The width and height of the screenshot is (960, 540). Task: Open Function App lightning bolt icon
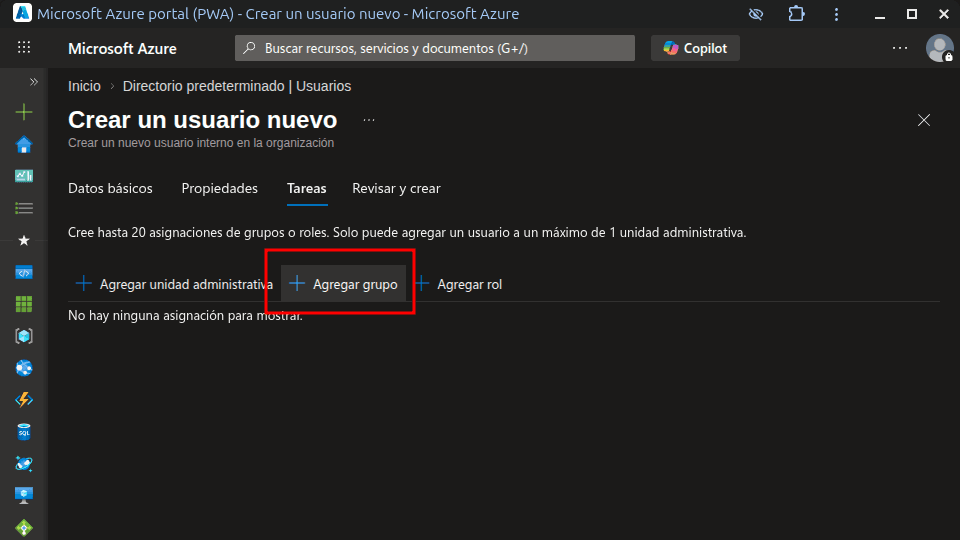[x=24, y=400]
